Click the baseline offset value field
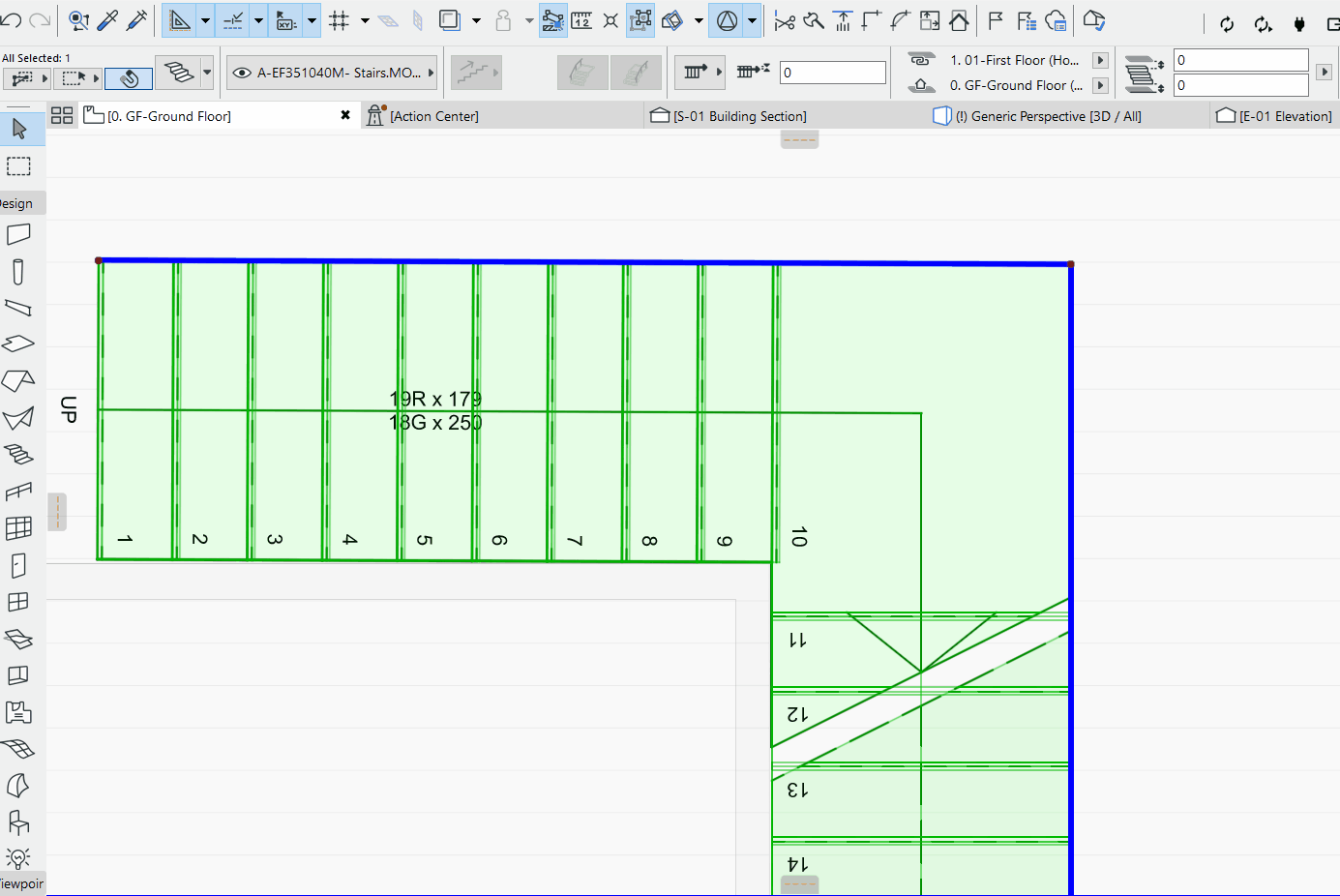The height and width of the screenshot is (896, 1340). pyautogui.click(x=833, y=73)
